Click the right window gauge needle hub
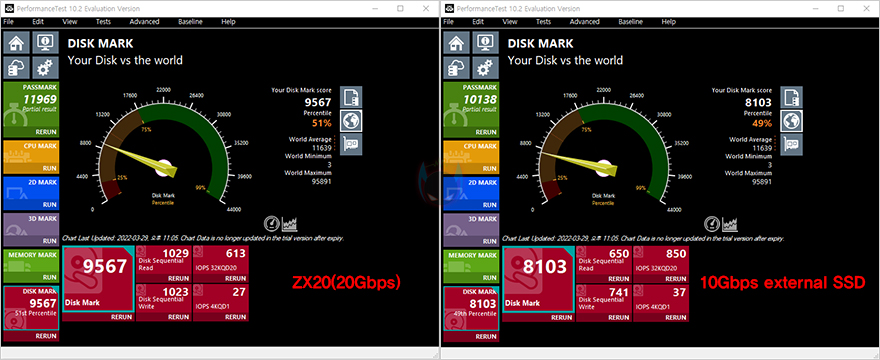Image resolution: width=880 pixels, height=360 pixels. tap(604, 167)
